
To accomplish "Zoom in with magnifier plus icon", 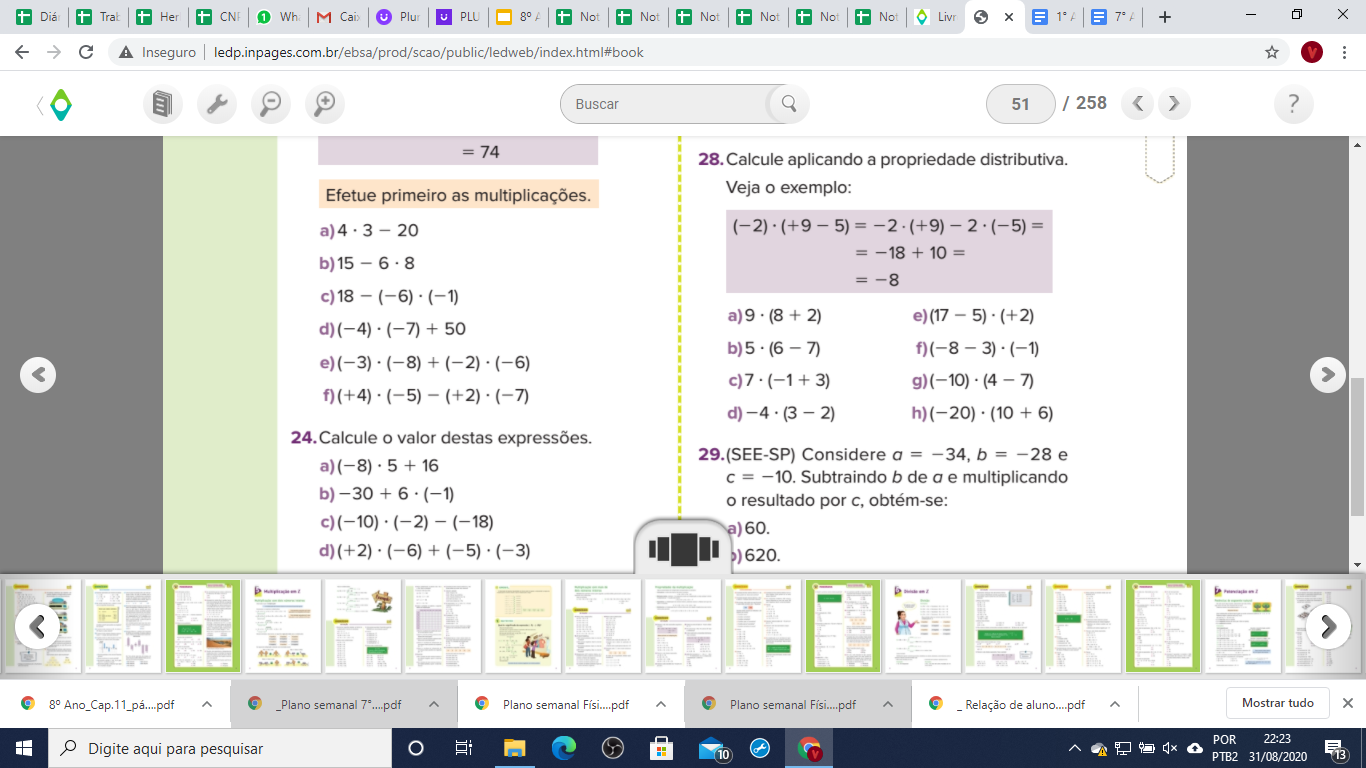I will tap(324, 104).
